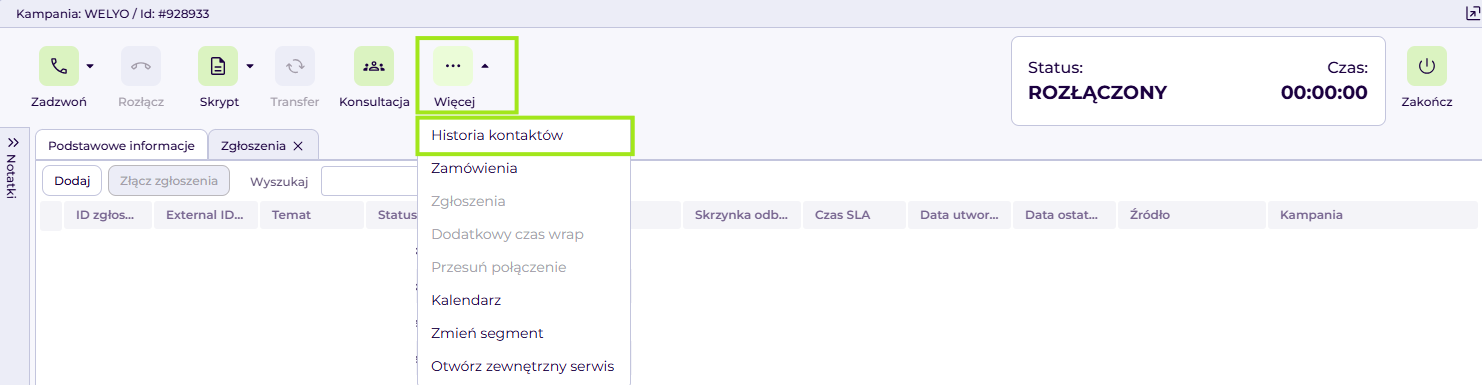Select the Zgłoszenia menu entry

click(525, 201)
